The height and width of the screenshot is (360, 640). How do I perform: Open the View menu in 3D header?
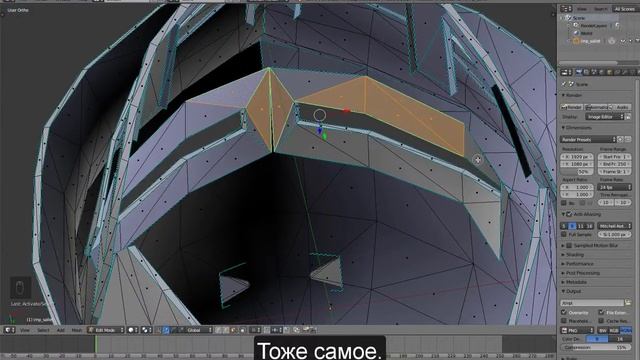coord(25,330)
